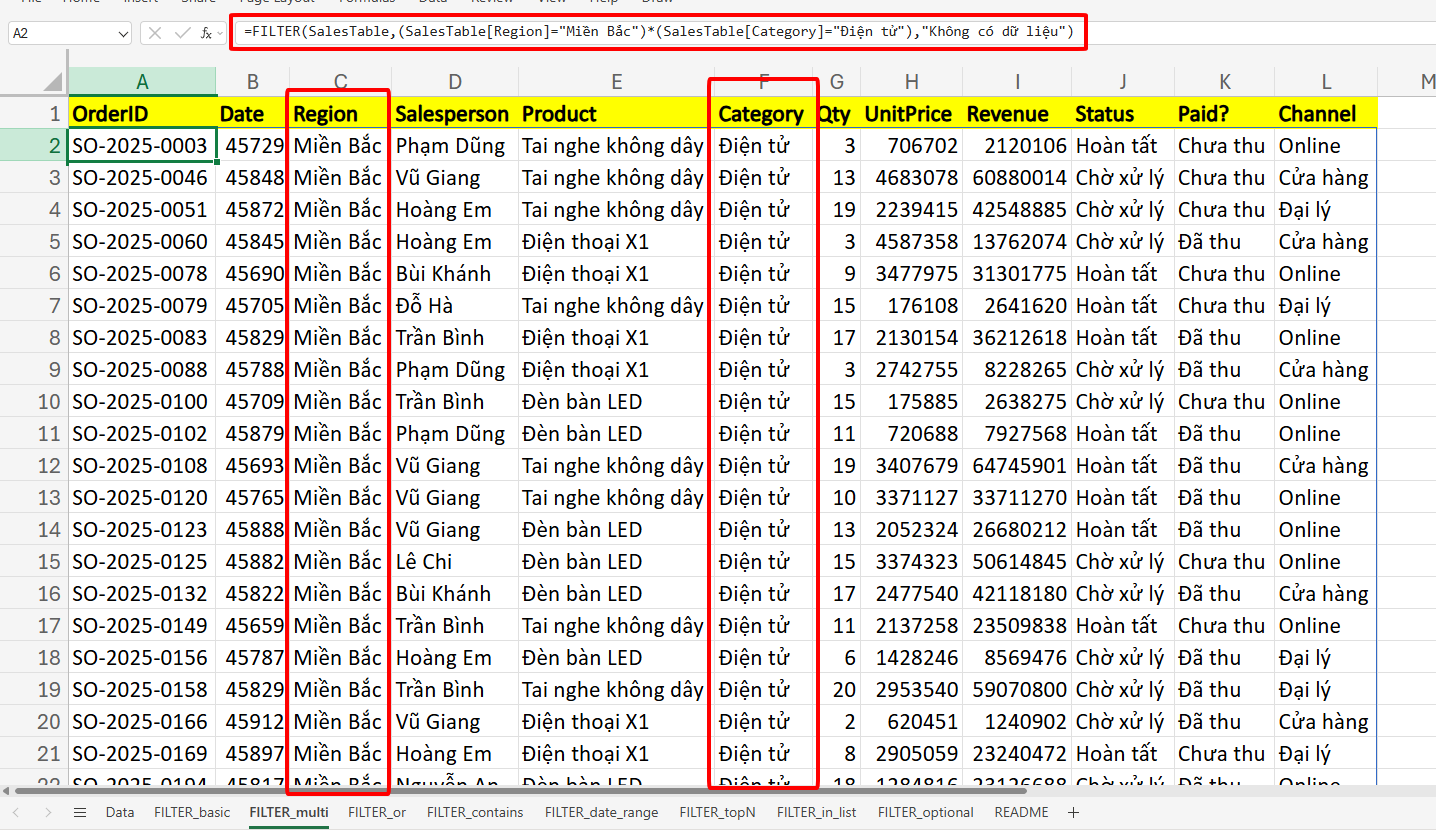Click the Salesperson header cell
Image resolution: width=1436 pixels, height=831 pixels.
(x=455, y=114)
